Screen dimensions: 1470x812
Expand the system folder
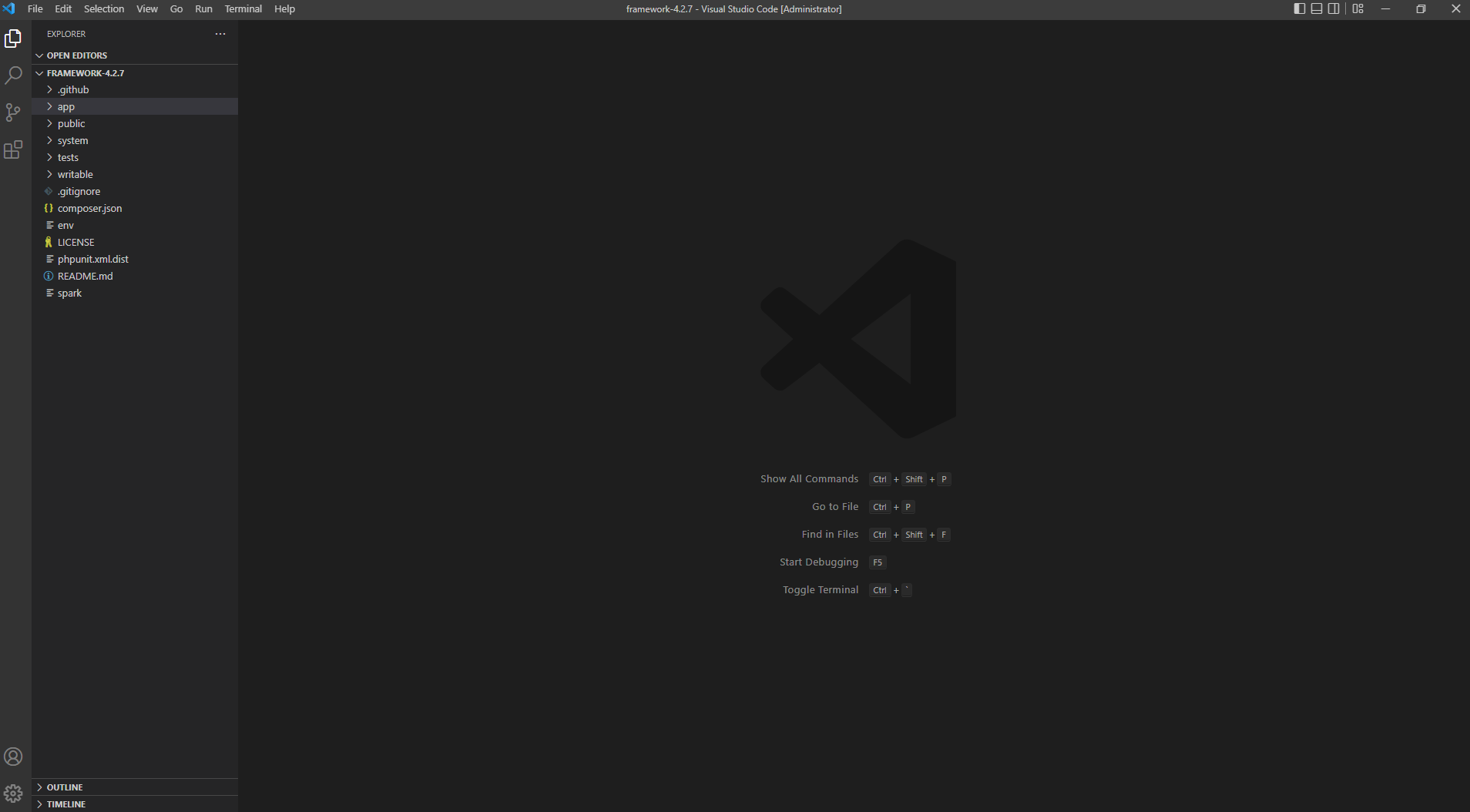(x=135, y=140)
